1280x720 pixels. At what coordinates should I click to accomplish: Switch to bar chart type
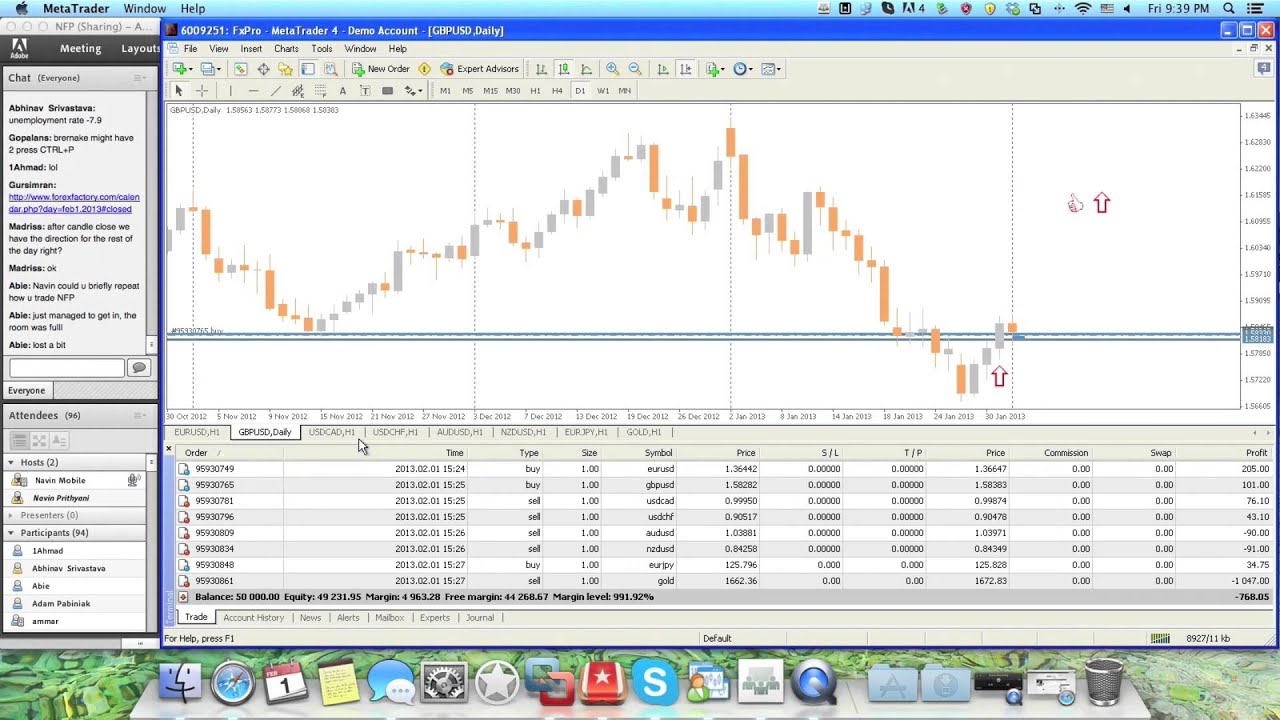[541, 69]
